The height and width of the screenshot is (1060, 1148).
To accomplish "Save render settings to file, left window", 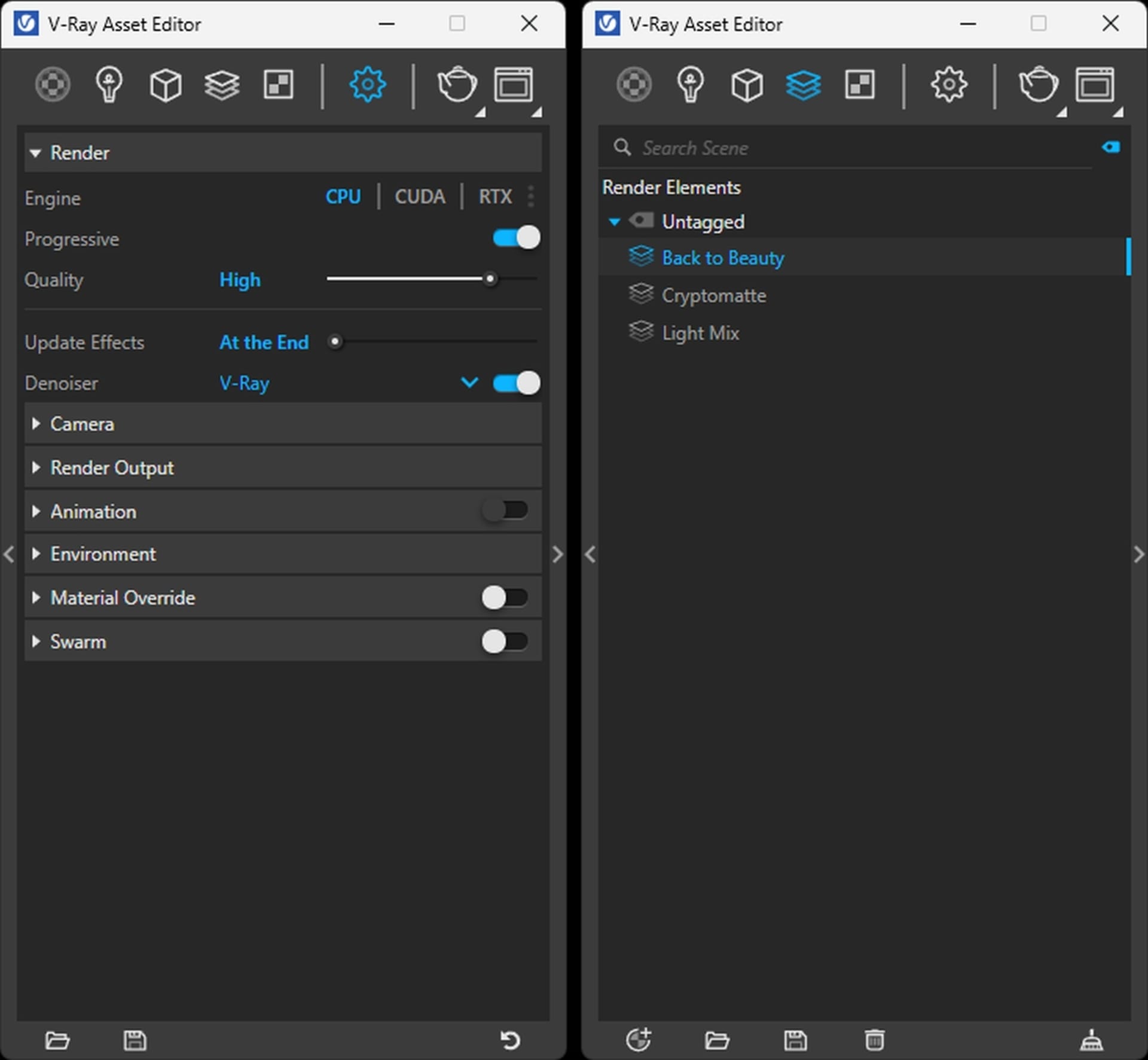I will (135, 1040).
